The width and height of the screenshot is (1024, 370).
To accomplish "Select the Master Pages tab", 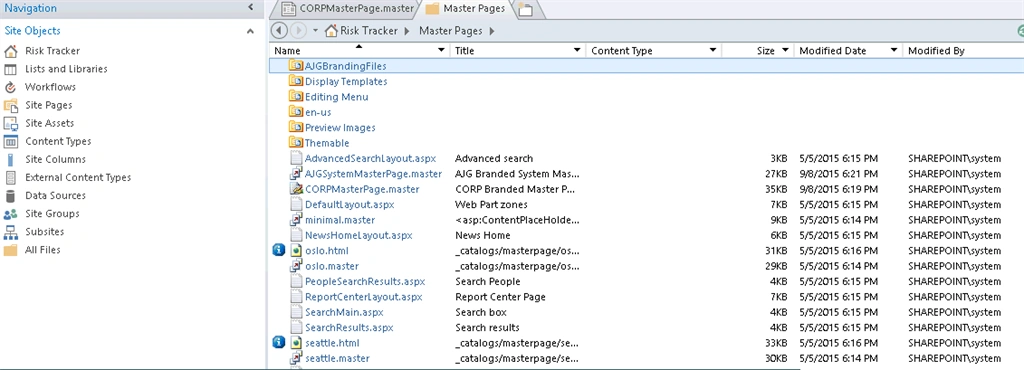I will (466, 8).
